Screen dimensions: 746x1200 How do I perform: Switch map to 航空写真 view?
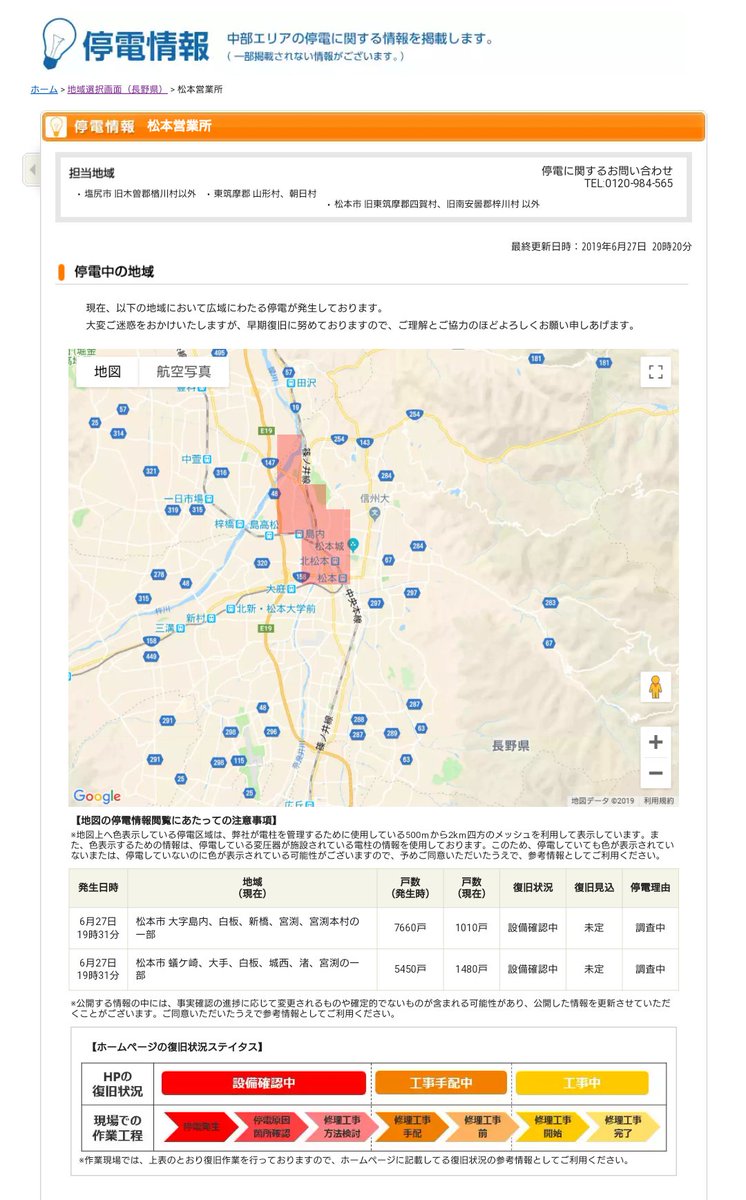184,371
